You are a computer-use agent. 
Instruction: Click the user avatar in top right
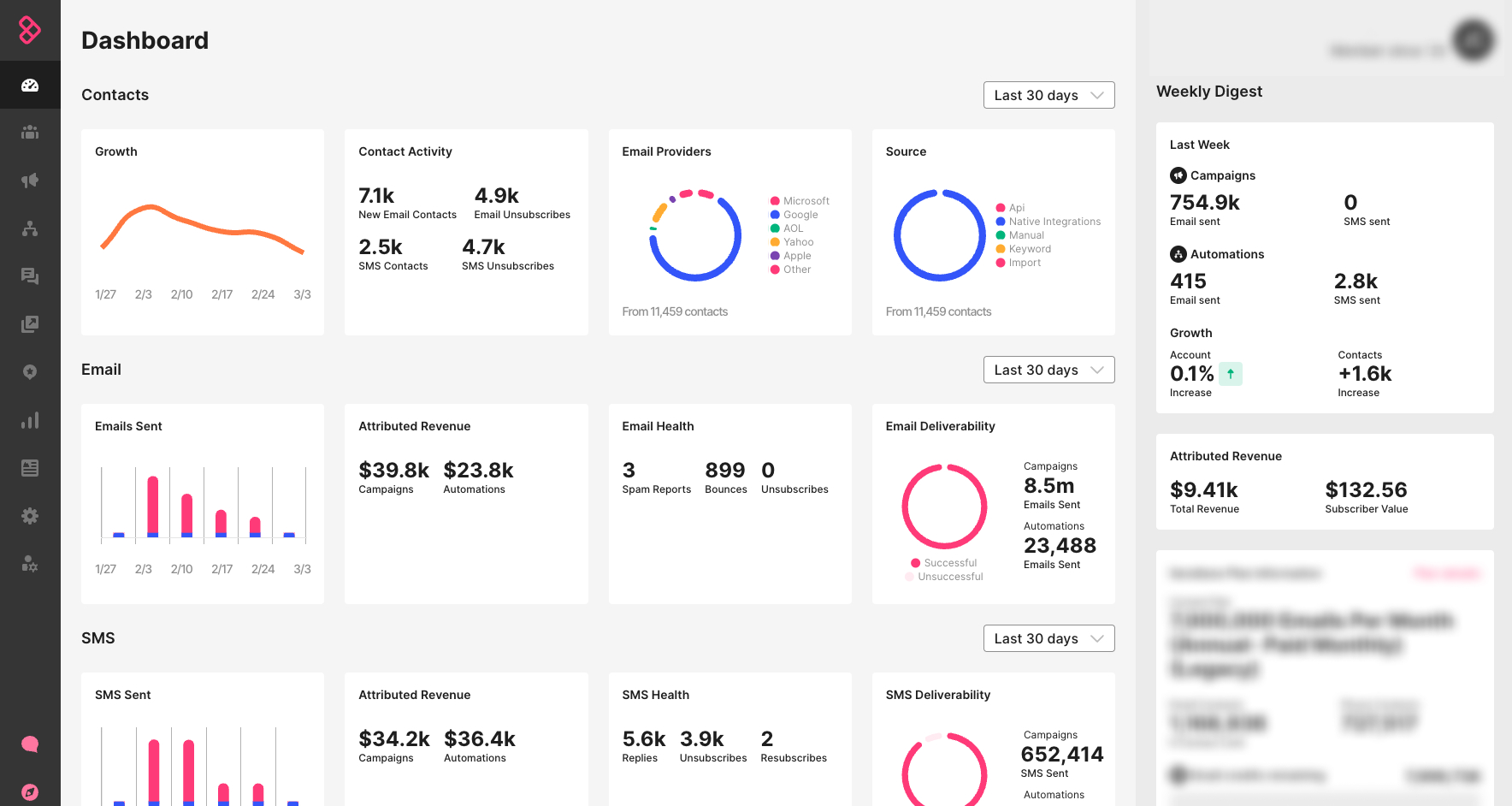pyautogui.click(x=1473, y=39)
